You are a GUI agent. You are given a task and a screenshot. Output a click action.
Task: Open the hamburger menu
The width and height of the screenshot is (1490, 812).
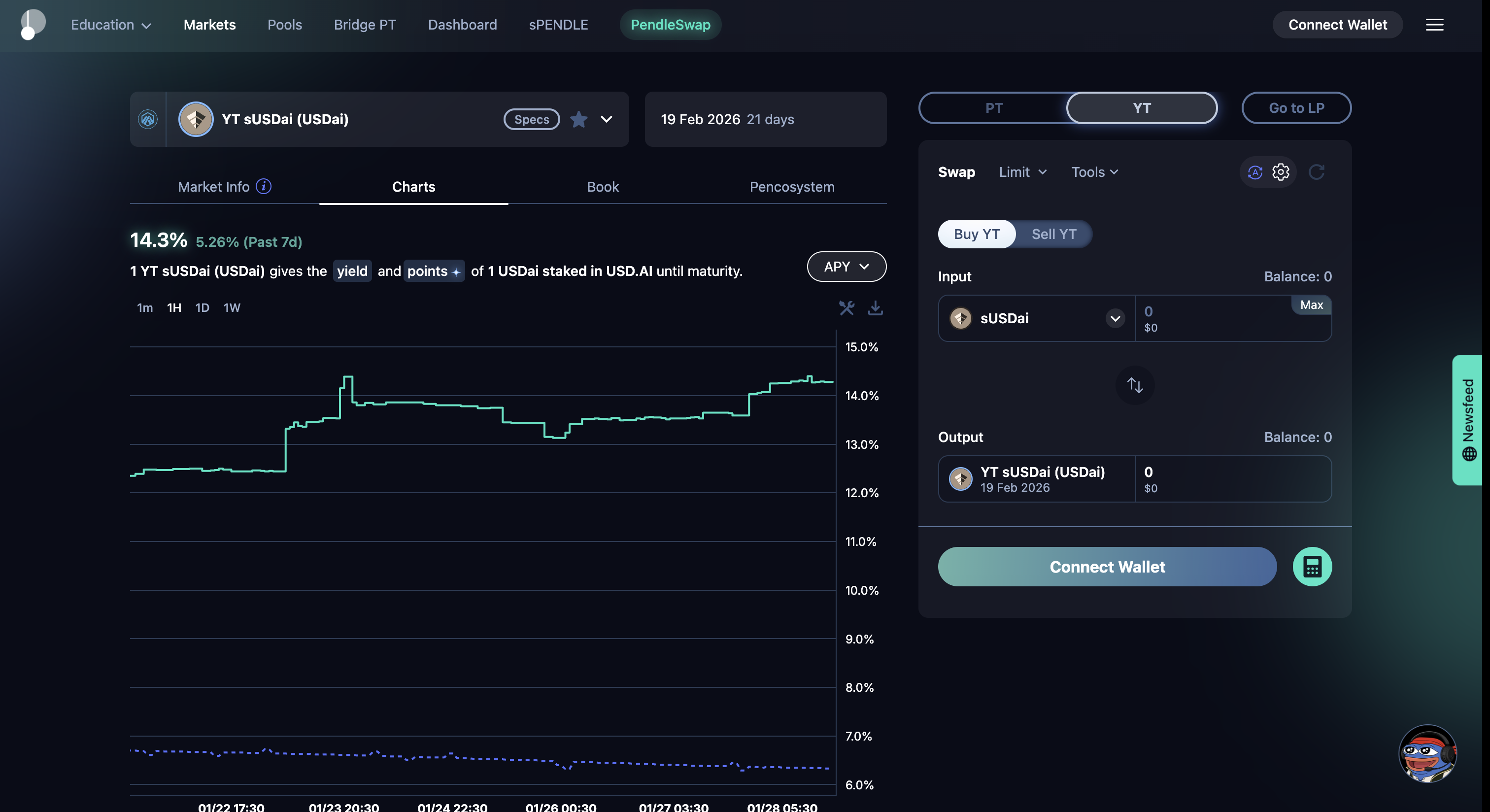[x=1434, y=25]
